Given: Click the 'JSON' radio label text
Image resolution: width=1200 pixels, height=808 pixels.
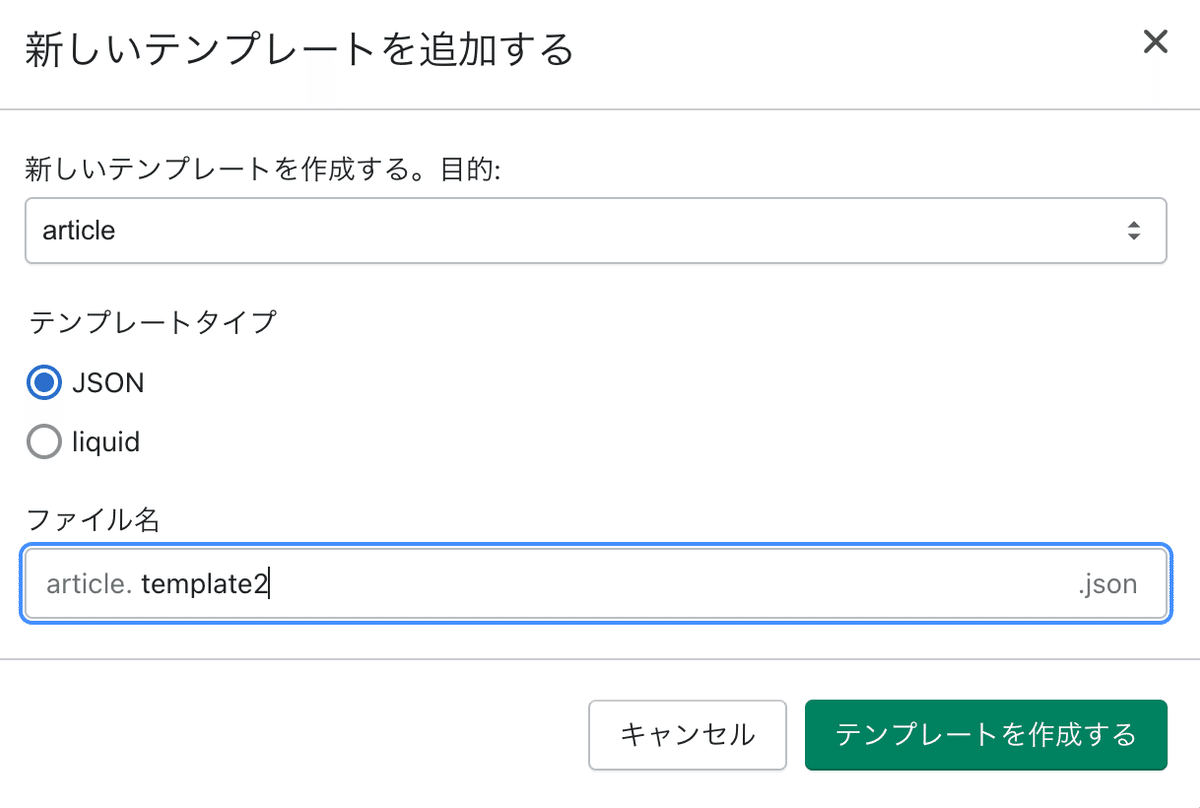Looking at the screenshot, I should pyautogui.click(x=108, y=383).
